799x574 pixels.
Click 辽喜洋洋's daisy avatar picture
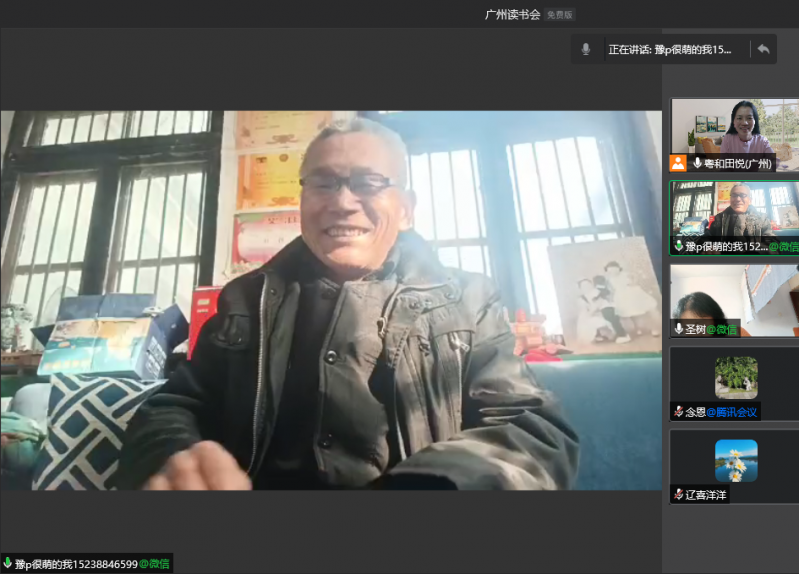tap(735, 461)
